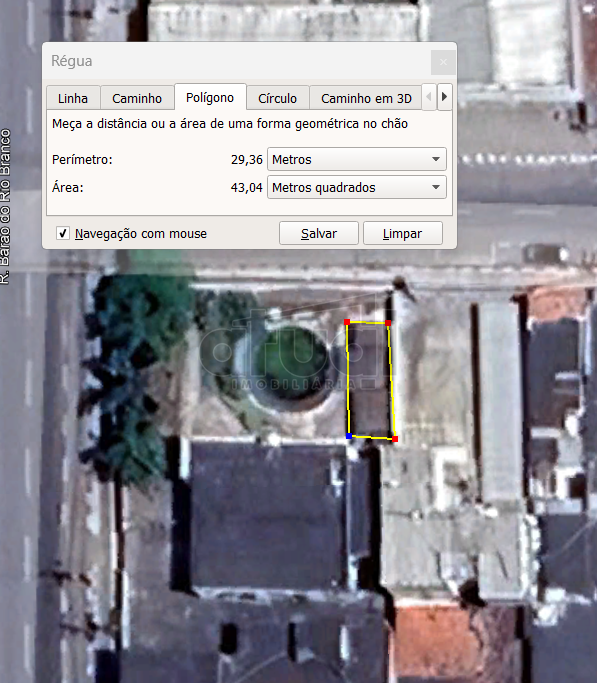This screenshot has width=597, height=683.
Task: Select the blue polygon vertex
Action: pyautogui.click(x=349, y=436)
